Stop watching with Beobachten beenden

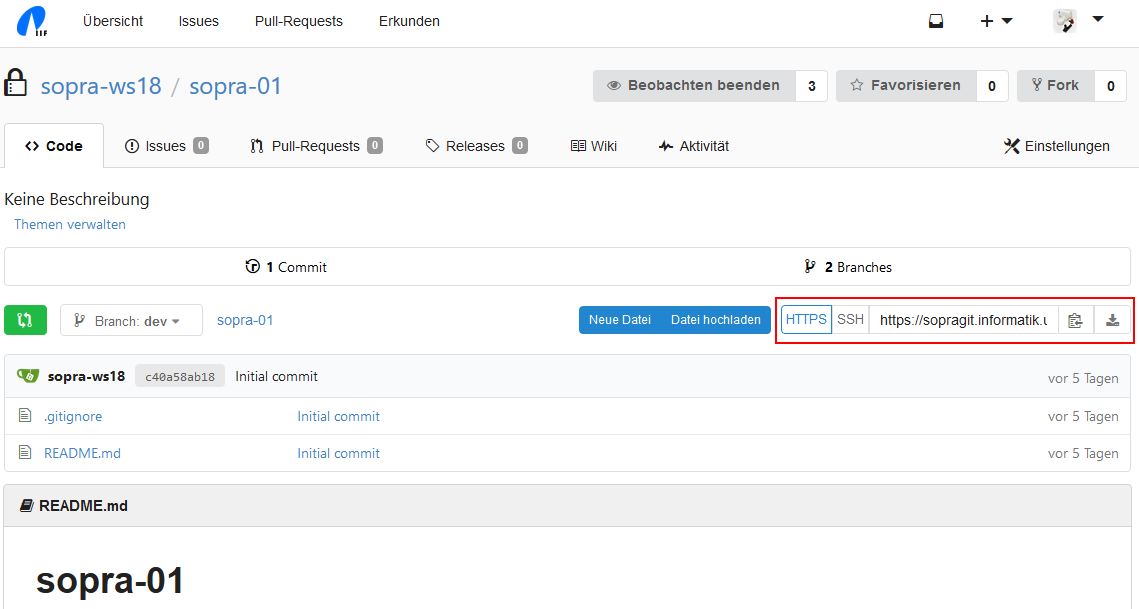[x=694, y=86]
